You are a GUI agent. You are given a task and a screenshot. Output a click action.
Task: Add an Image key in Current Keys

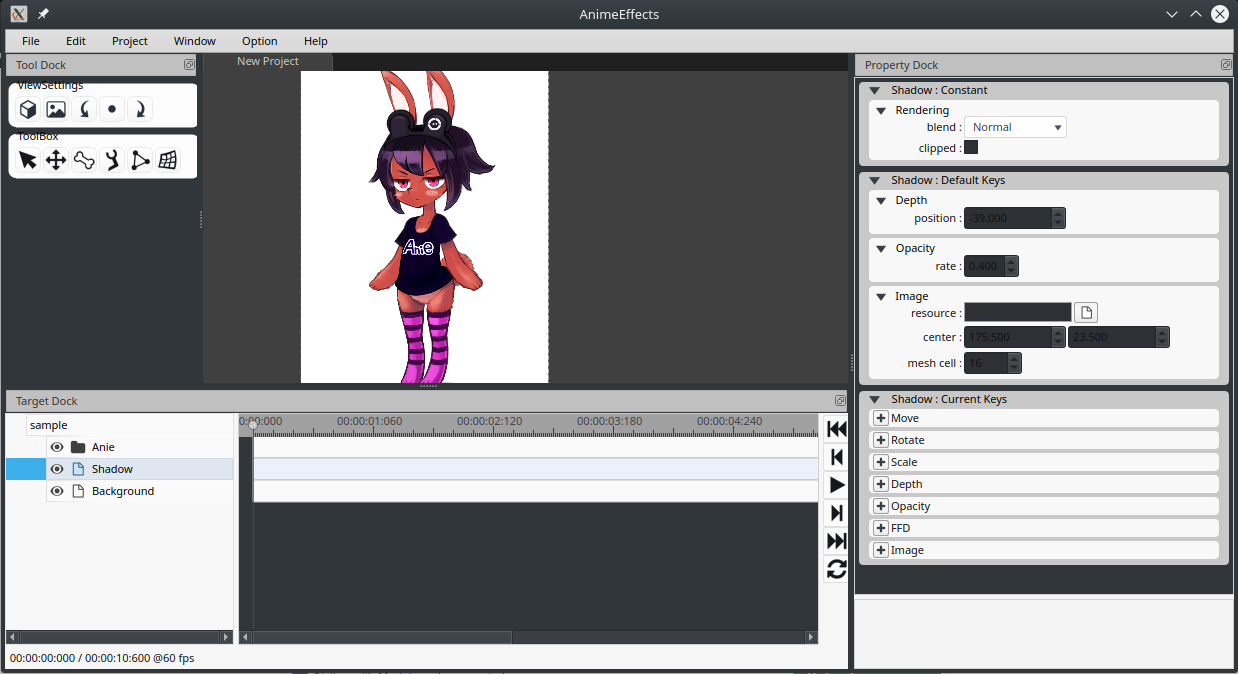tap(881, 550)
